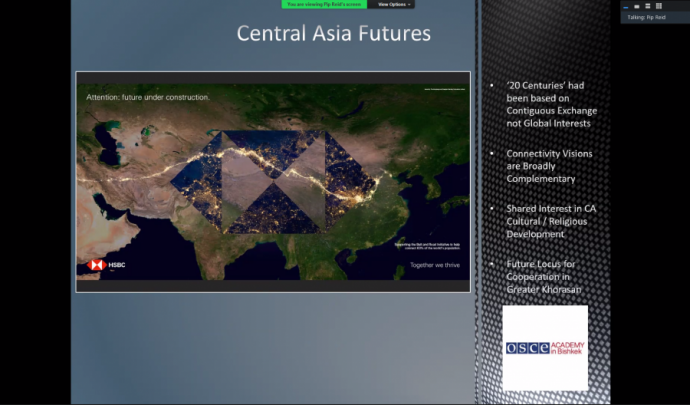Switch to grid thumbnail view

coord(659,6)
